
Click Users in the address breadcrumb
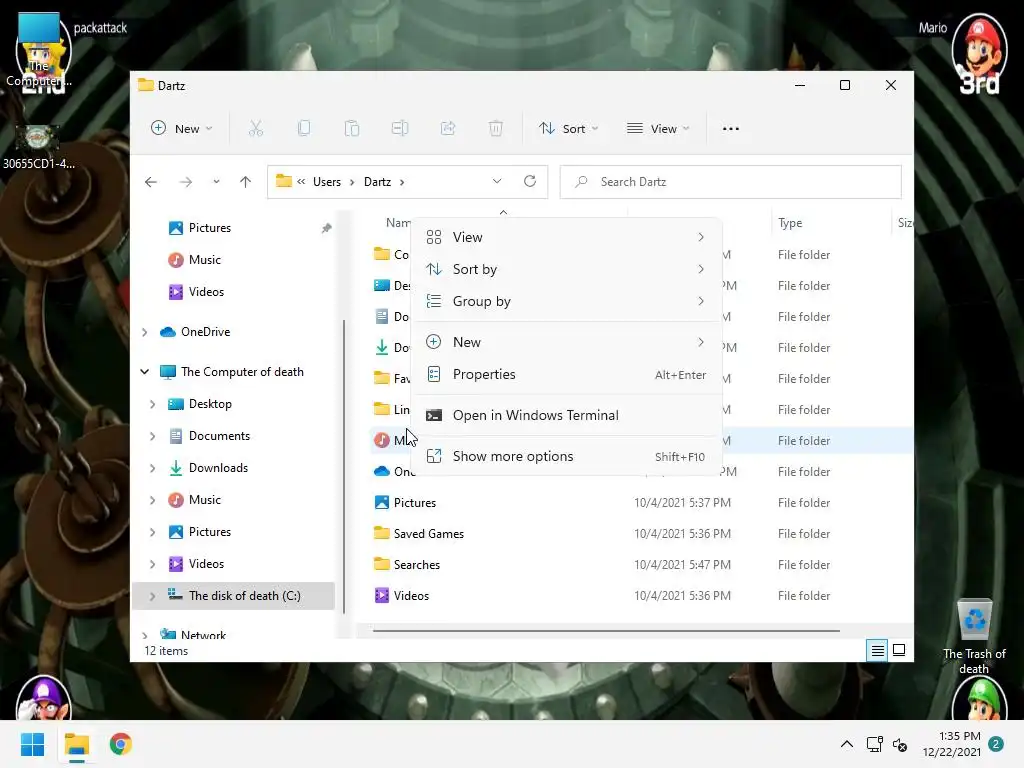click(x=327, y=182)
